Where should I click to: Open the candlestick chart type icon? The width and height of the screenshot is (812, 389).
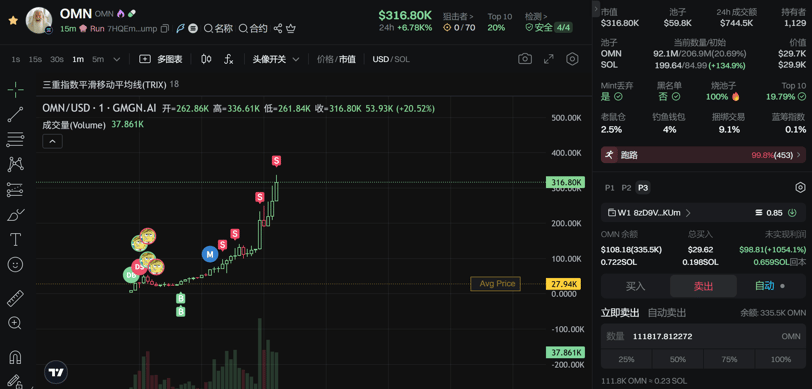pos(206,60)
